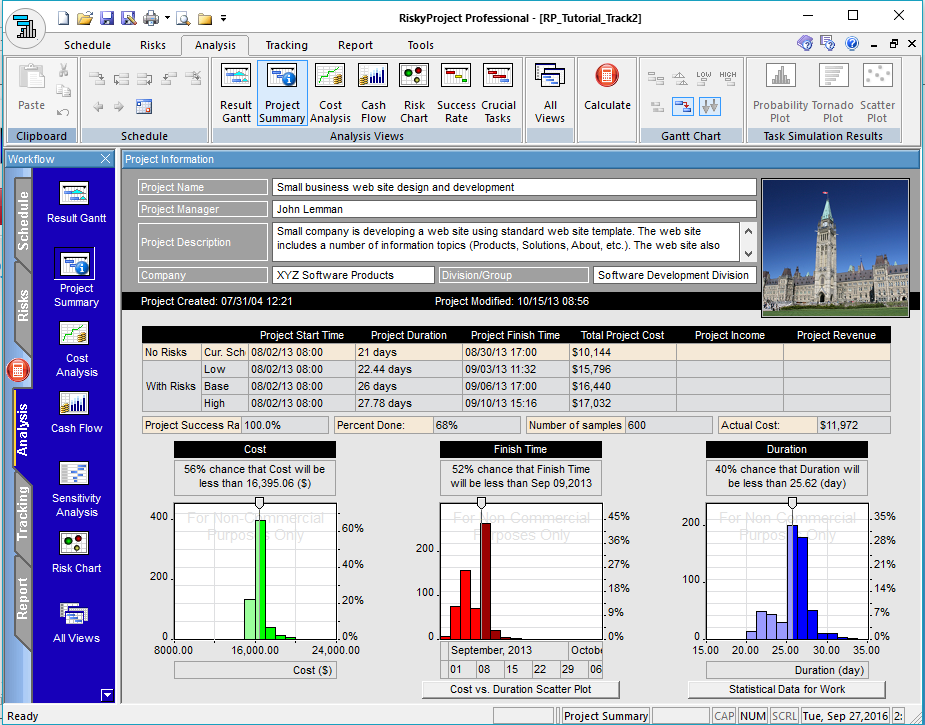This screenshot has width=925, height=725.
Task: Select vertical Schedule tab in Workflow
Action: (22, 221)
